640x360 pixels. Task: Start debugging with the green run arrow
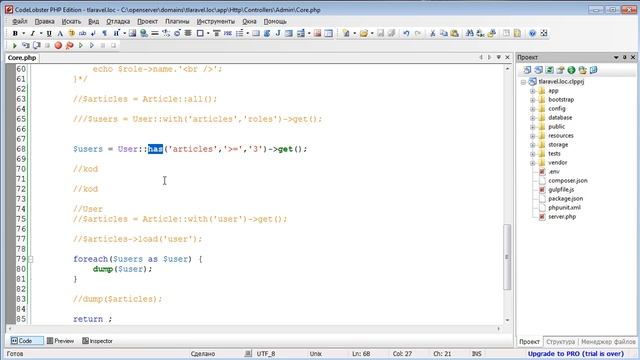pos(15,45)
